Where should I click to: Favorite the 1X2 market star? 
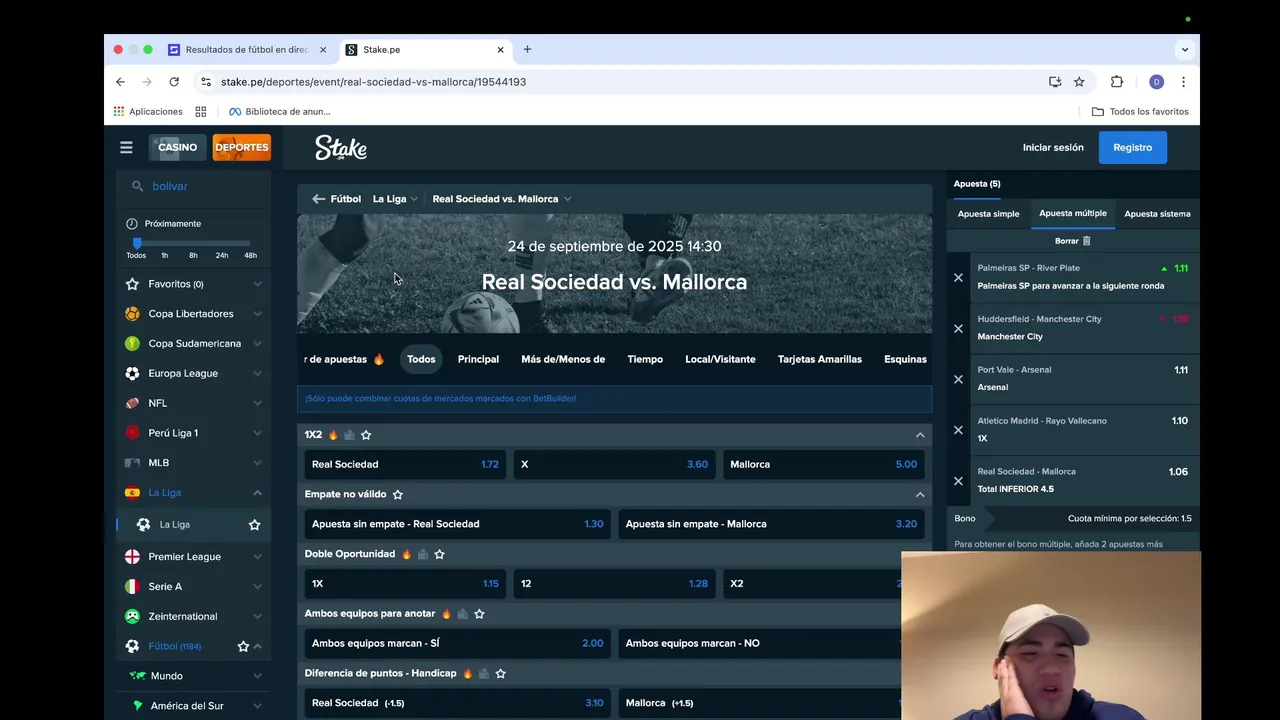(366, 435)
